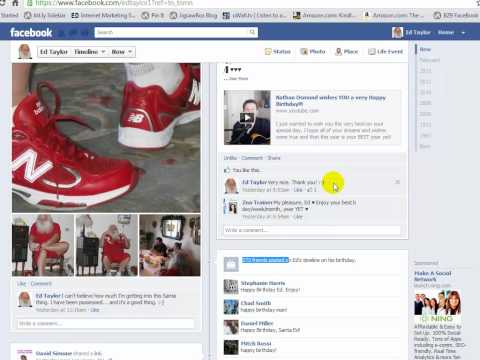
Task: Select the Life Event composer option
Action: pos(385,52)
